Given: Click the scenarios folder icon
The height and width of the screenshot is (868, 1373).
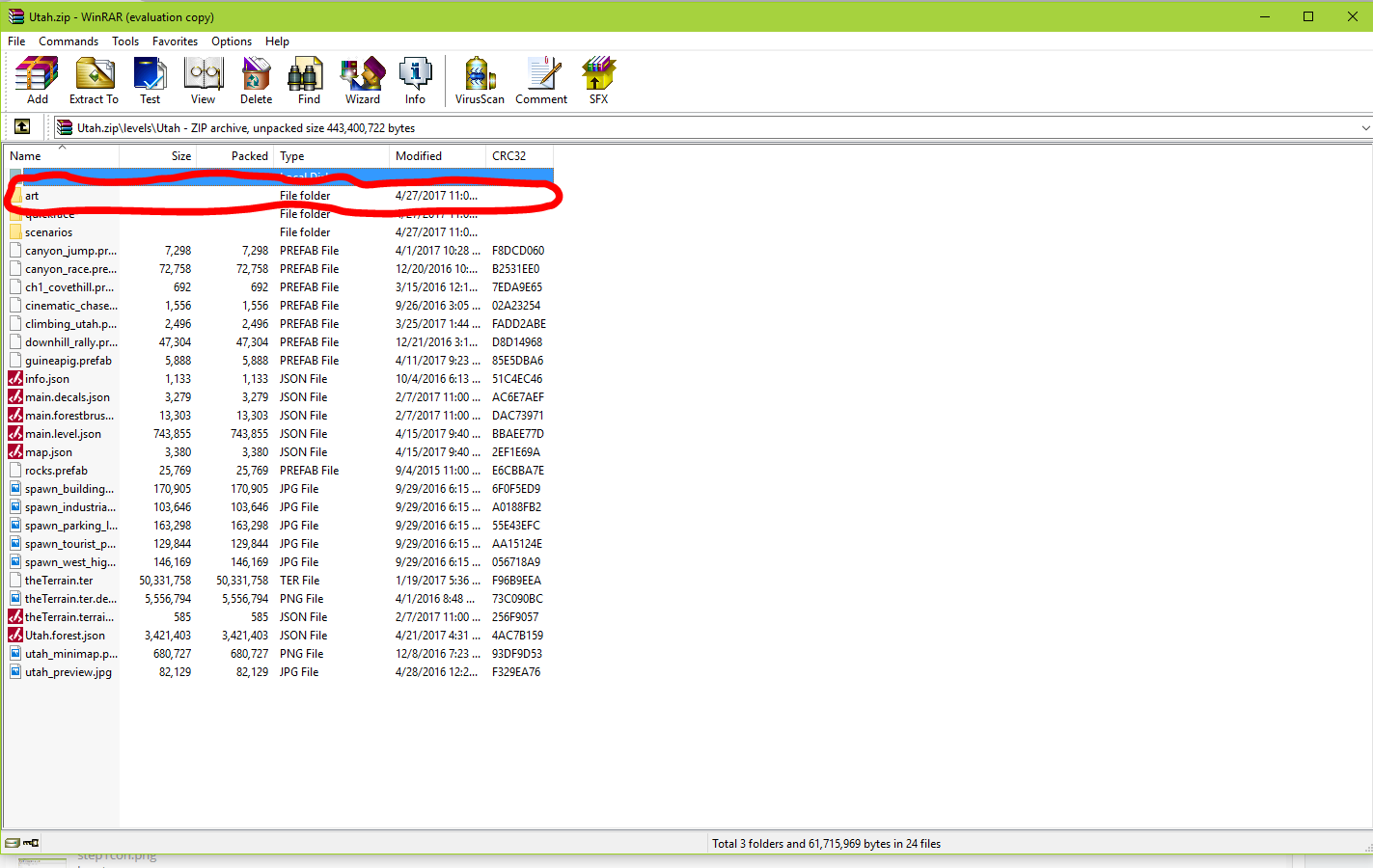Looking at the screenshot, I should [15, 232].
